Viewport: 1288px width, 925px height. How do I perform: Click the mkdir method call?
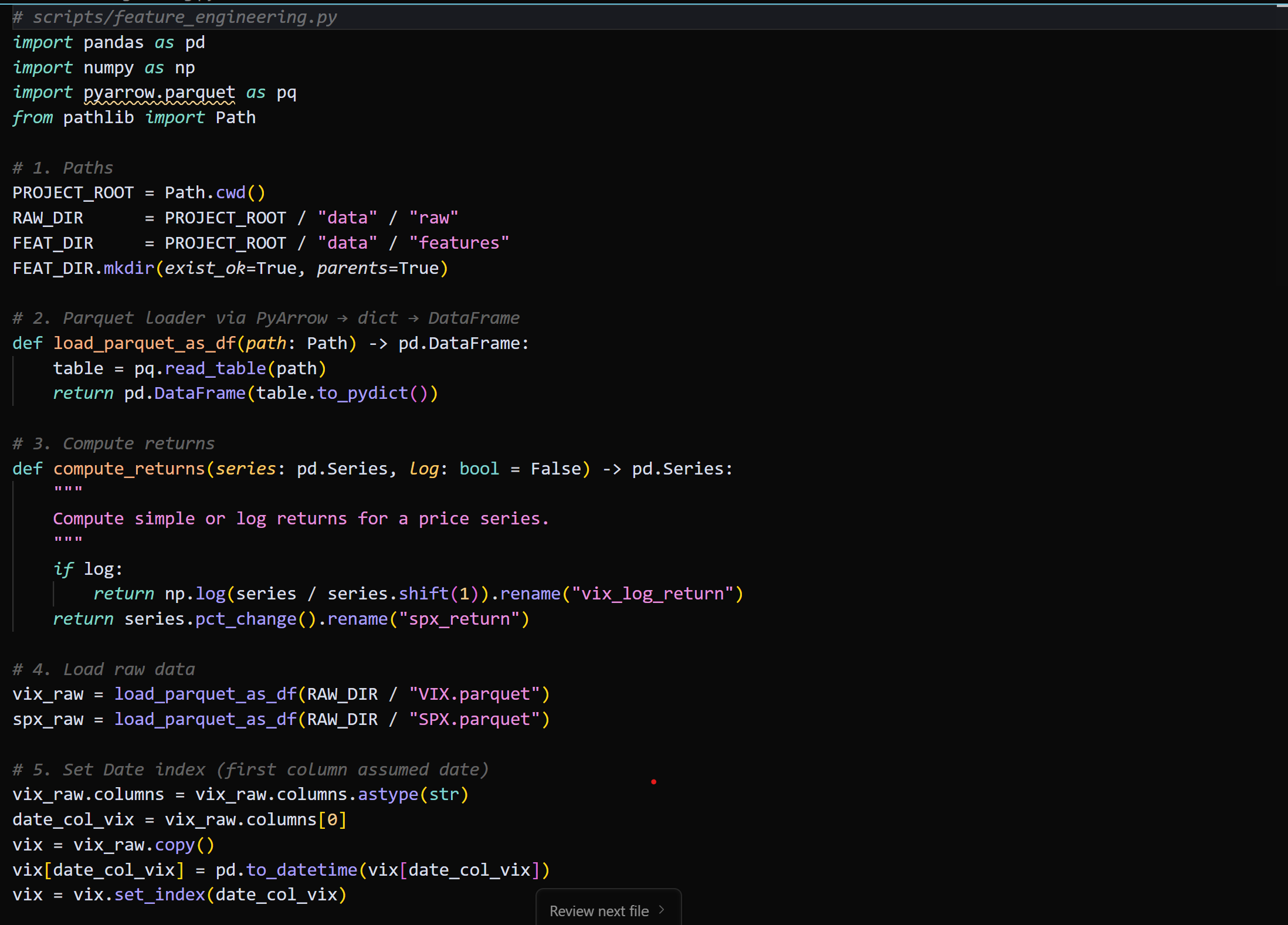tap(128, 268)
